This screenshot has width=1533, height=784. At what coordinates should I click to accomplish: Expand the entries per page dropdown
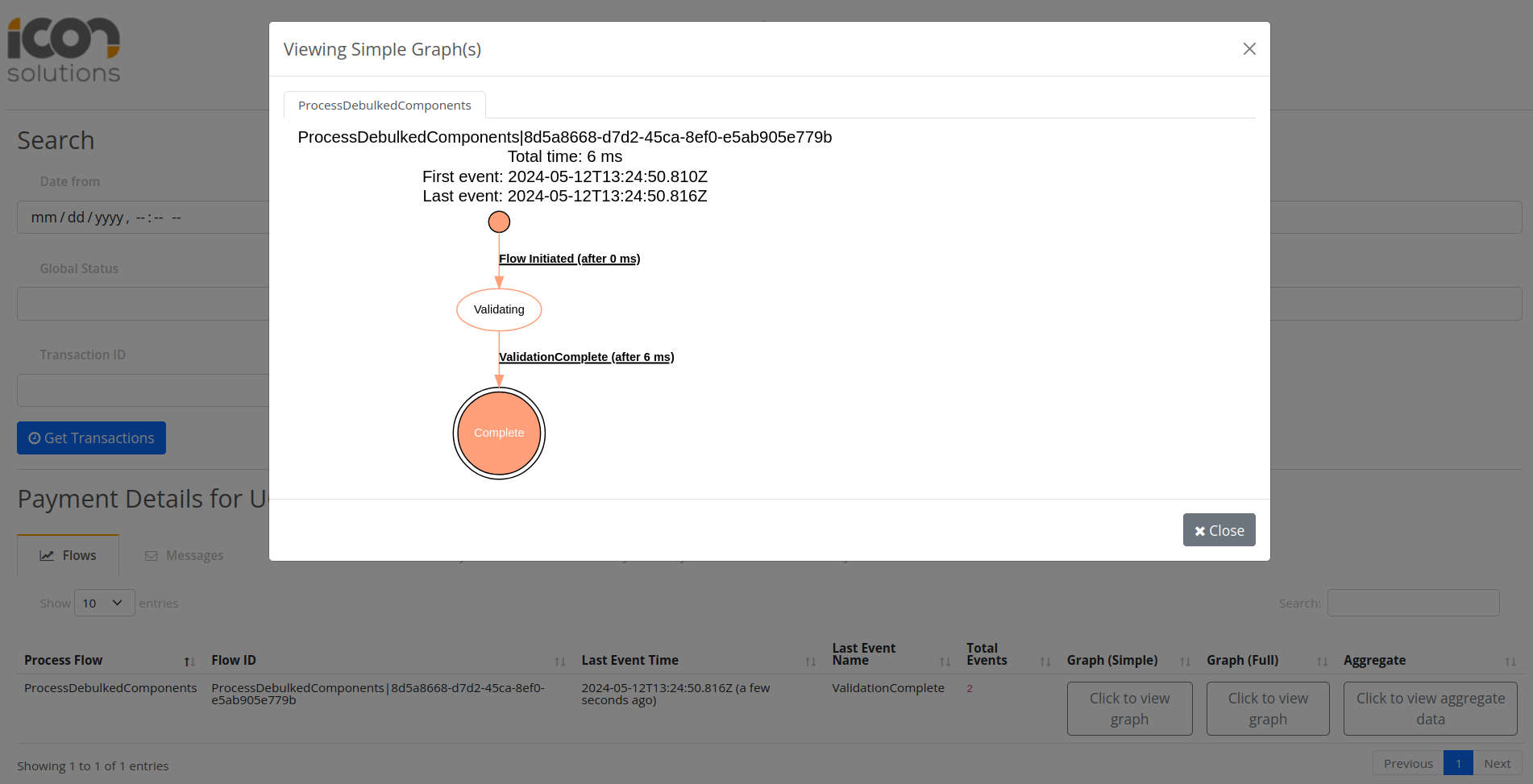point(104,603)
